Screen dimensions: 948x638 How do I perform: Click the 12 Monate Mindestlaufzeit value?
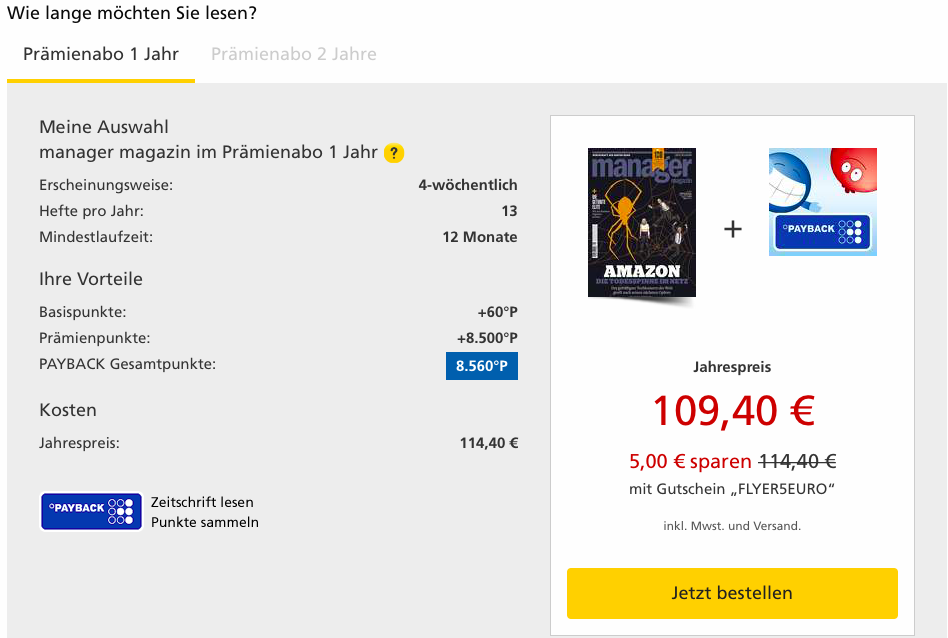coord(480,237)
